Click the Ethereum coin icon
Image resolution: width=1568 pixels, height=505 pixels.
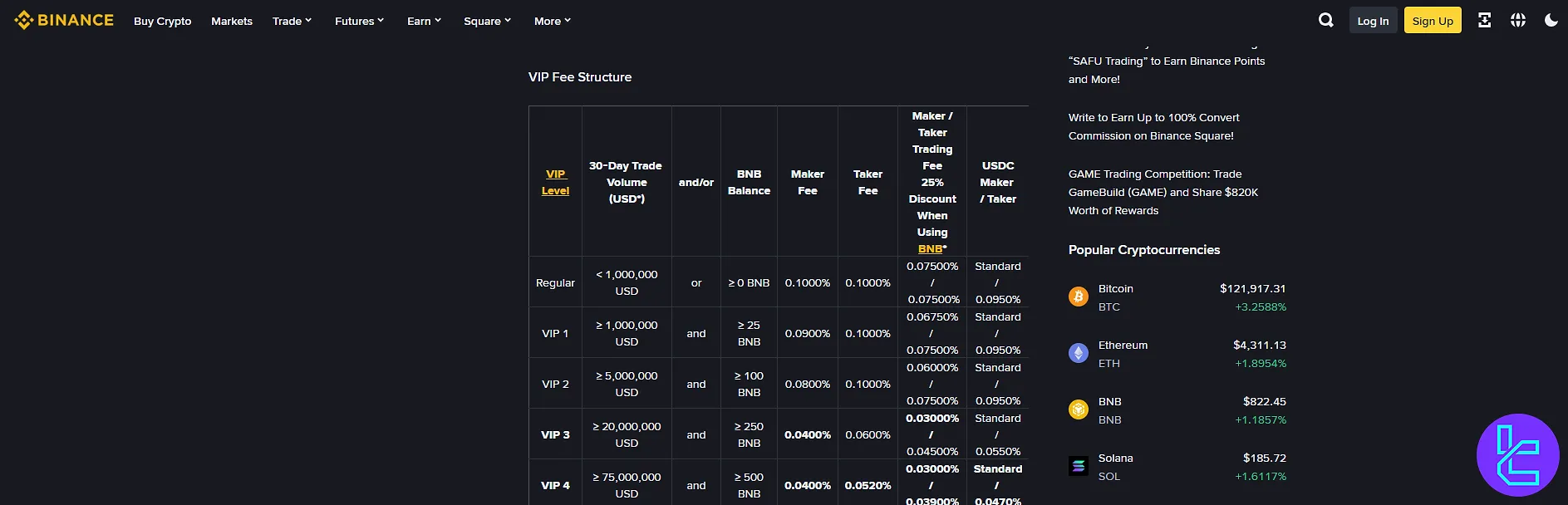[1079, 353]
